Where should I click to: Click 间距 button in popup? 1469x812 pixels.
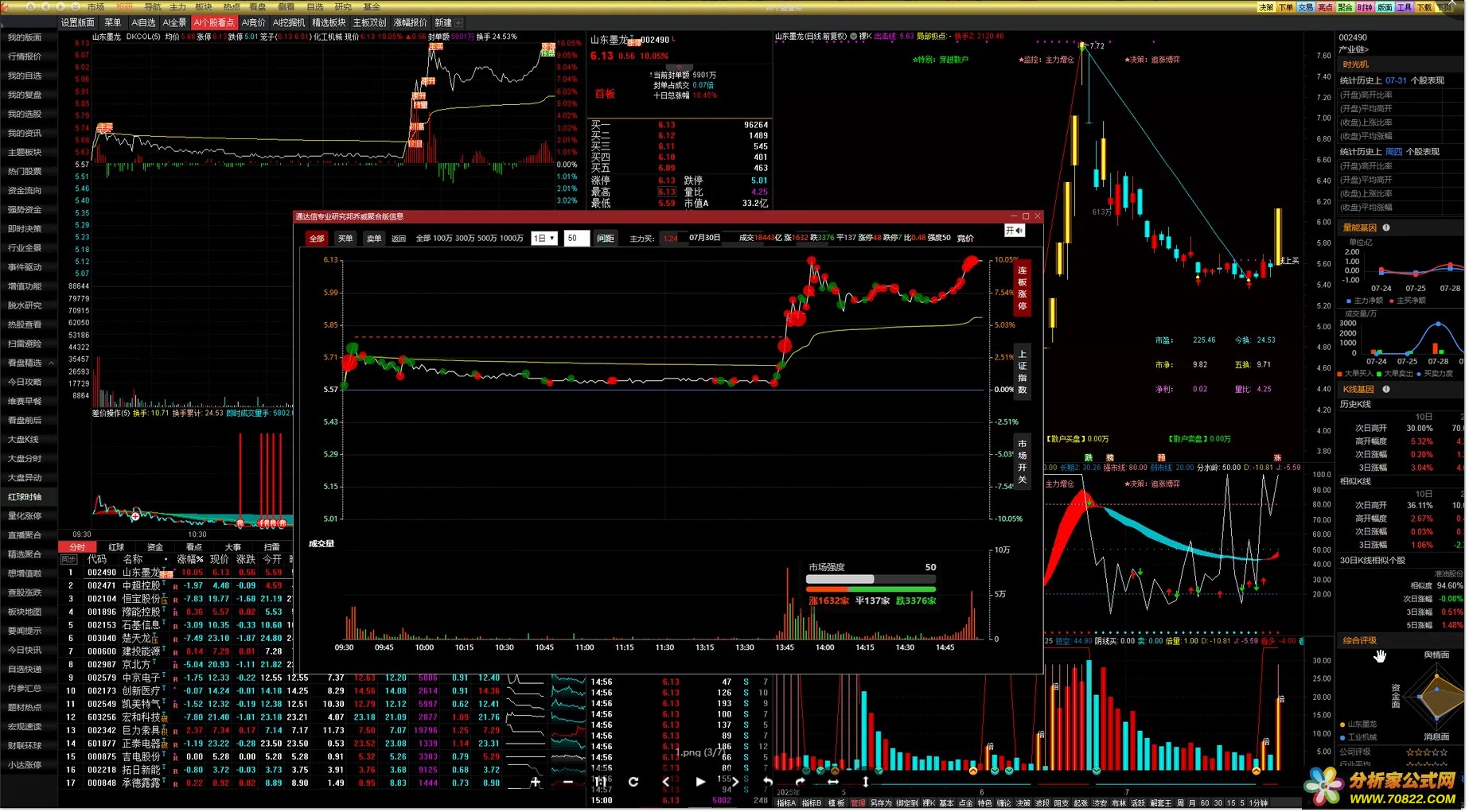607,239
